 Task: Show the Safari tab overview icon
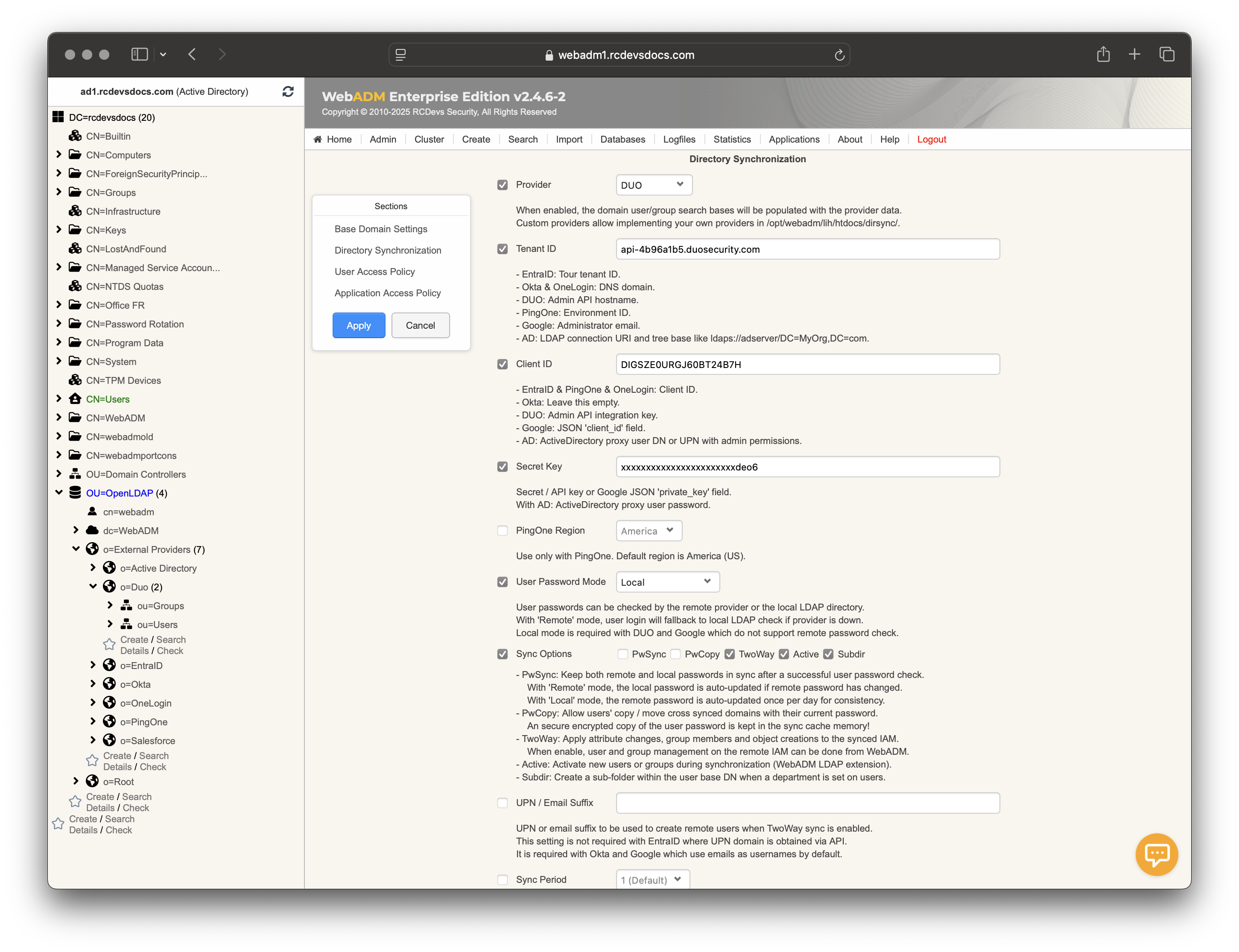click(1166, 54)
